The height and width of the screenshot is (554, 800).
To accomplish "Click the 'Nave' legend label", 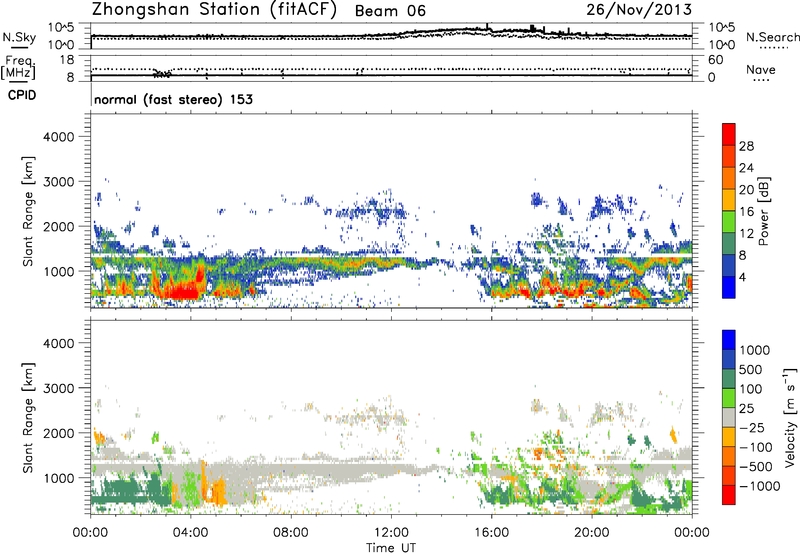I will pos(761,70).
